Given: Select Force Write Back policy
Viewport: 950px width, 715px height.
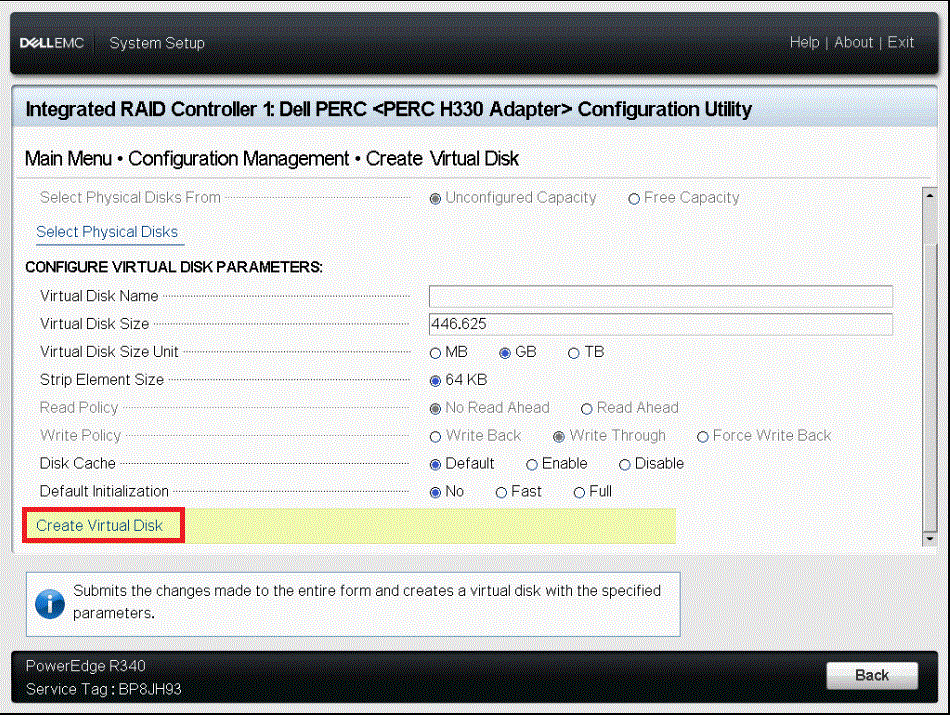Looking at the screenshot, I should (x=703, y=437).
